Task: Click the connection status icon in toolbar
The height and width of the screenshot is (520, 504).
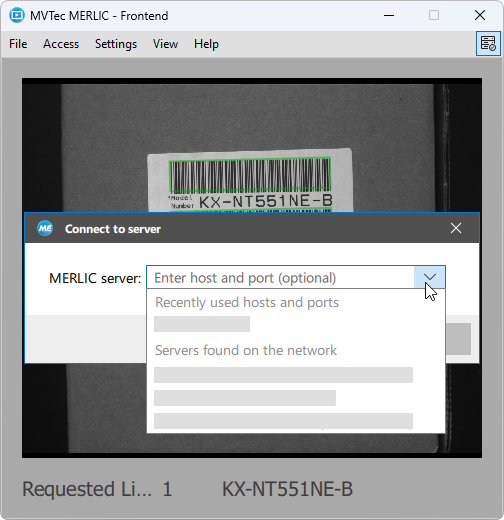Action: click(x=488, y=44)
